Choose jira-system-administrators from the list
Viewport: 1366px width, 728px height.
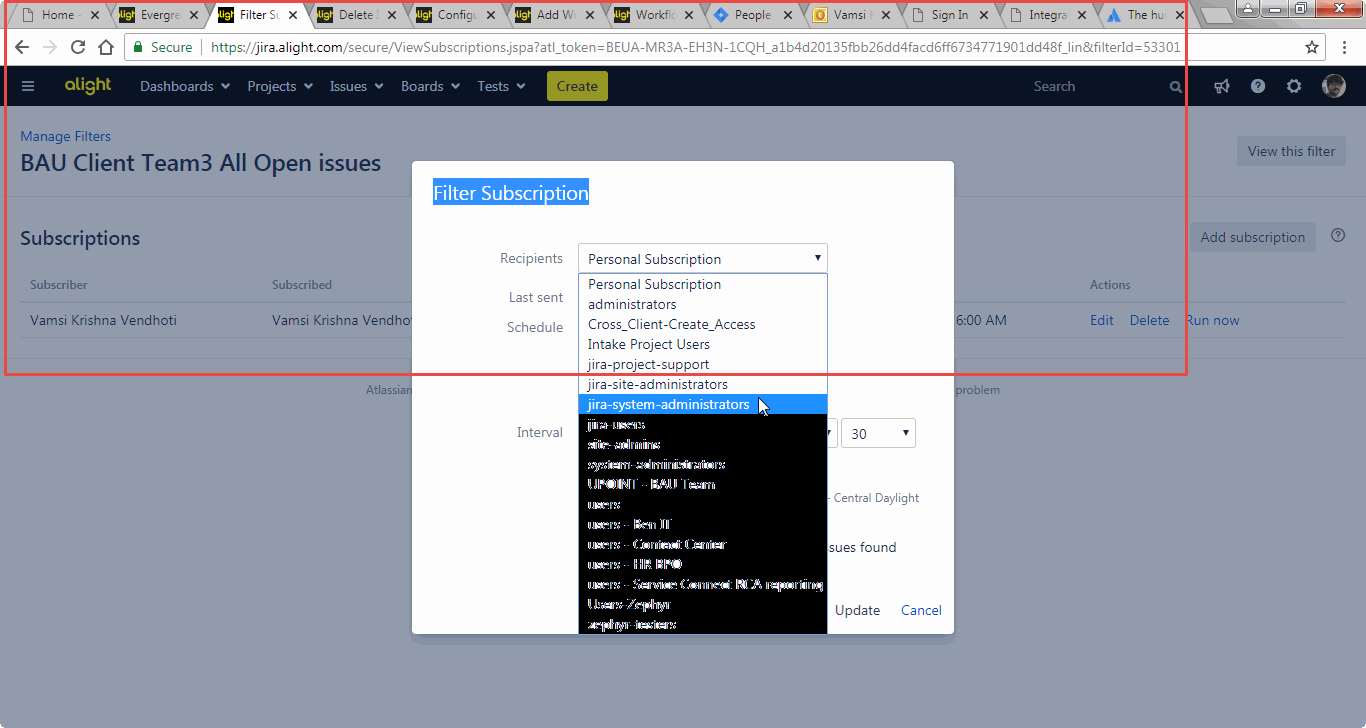(x=703, y=404)
